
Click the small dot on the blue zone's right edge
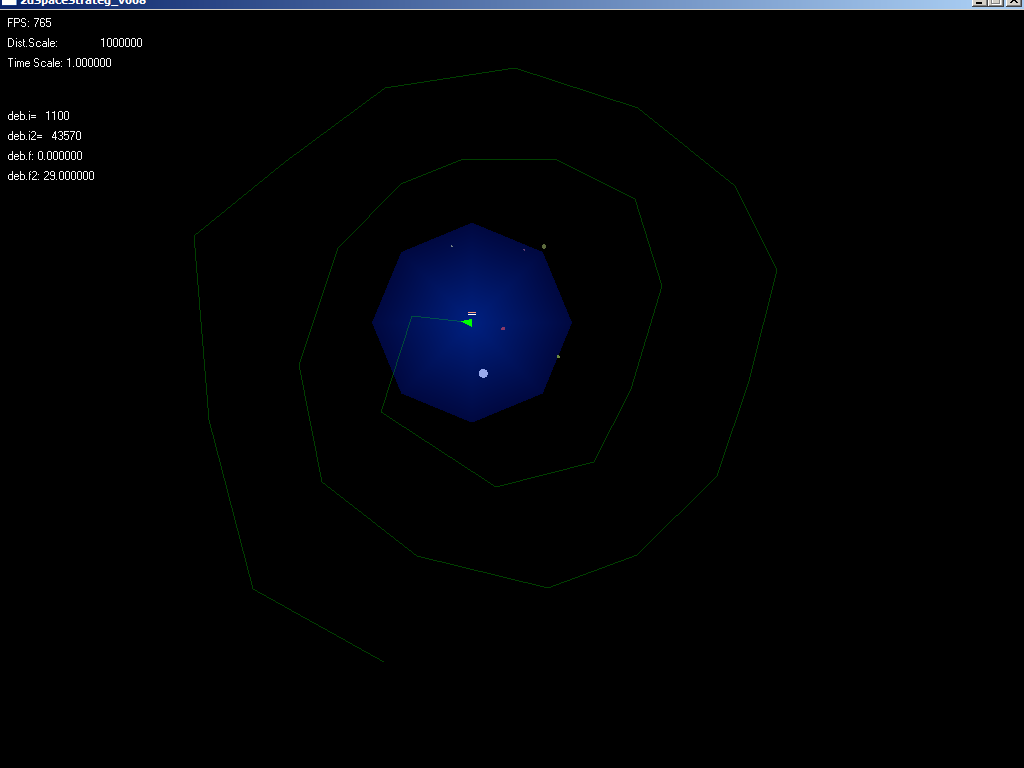558,356
